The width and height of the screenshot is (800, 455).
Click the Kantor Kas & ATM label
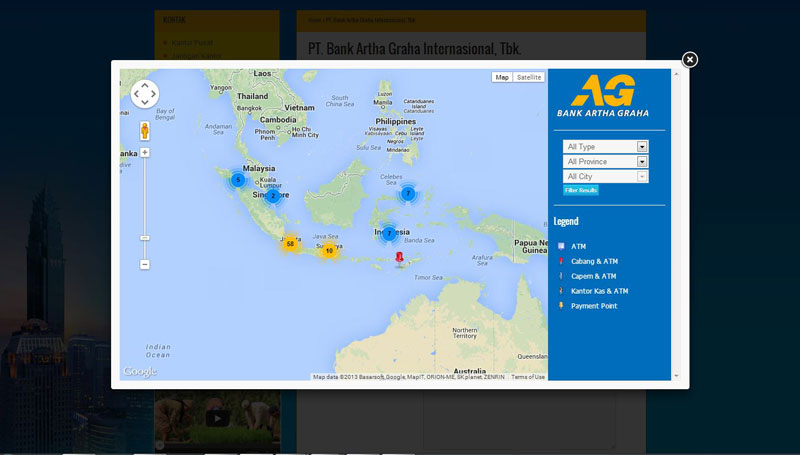(x=599, y=291)
